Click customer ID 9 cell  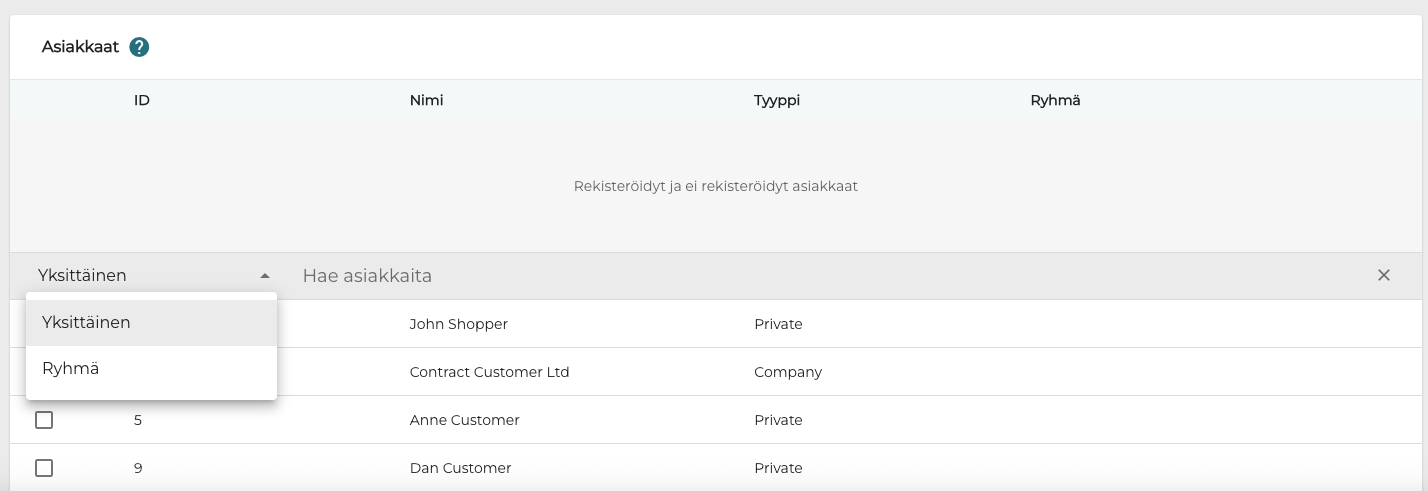138,468
